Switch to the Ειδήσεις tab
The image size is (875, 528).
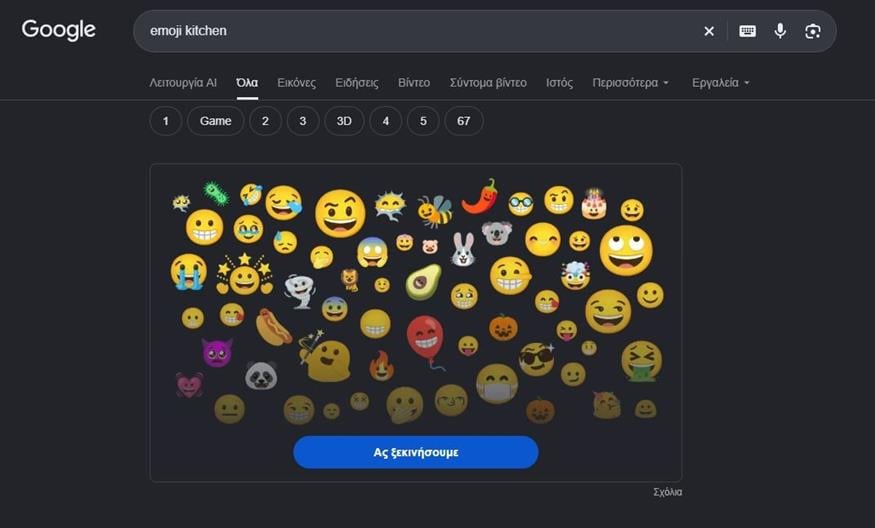tap(357, 83)
